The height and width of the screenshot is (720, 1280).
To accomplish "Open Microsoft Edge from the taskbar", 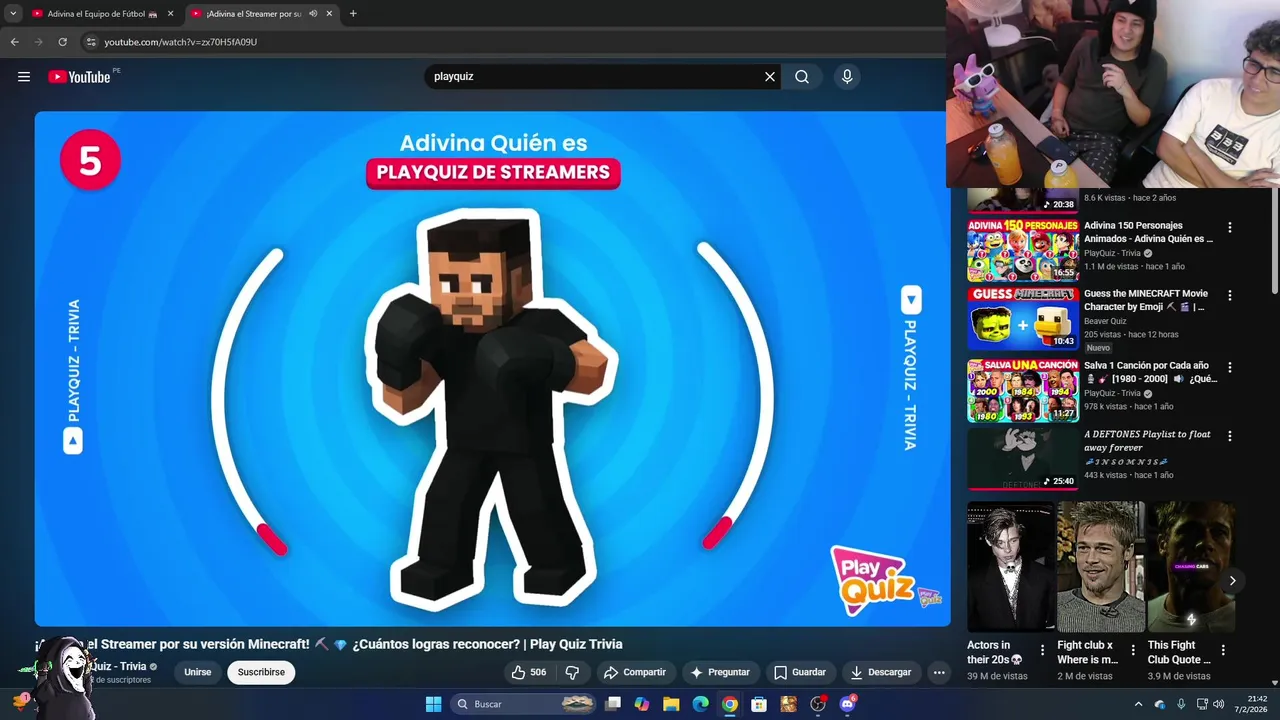I will pyautogui.click(x=700, y=704).
